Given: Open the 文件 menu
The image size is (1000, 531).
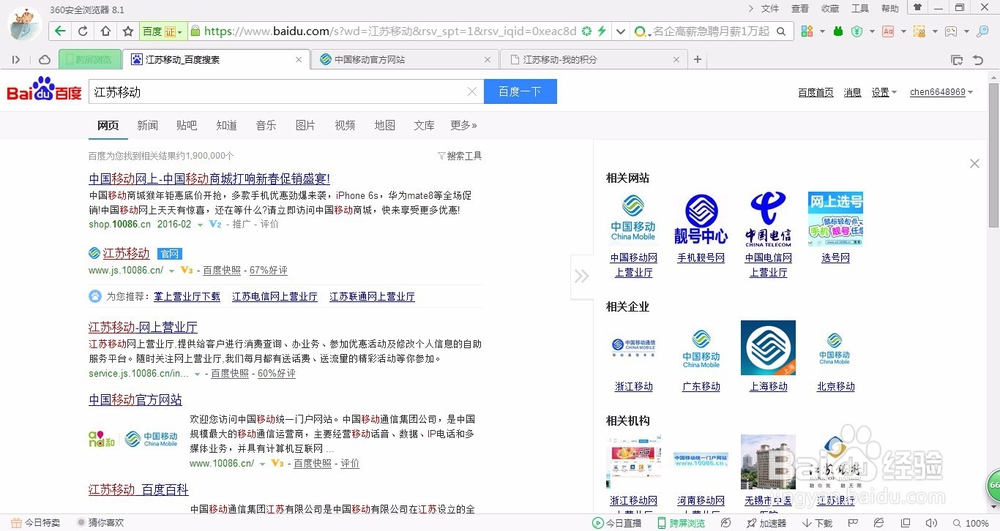Looking at the screenshot, I should 770,8.
